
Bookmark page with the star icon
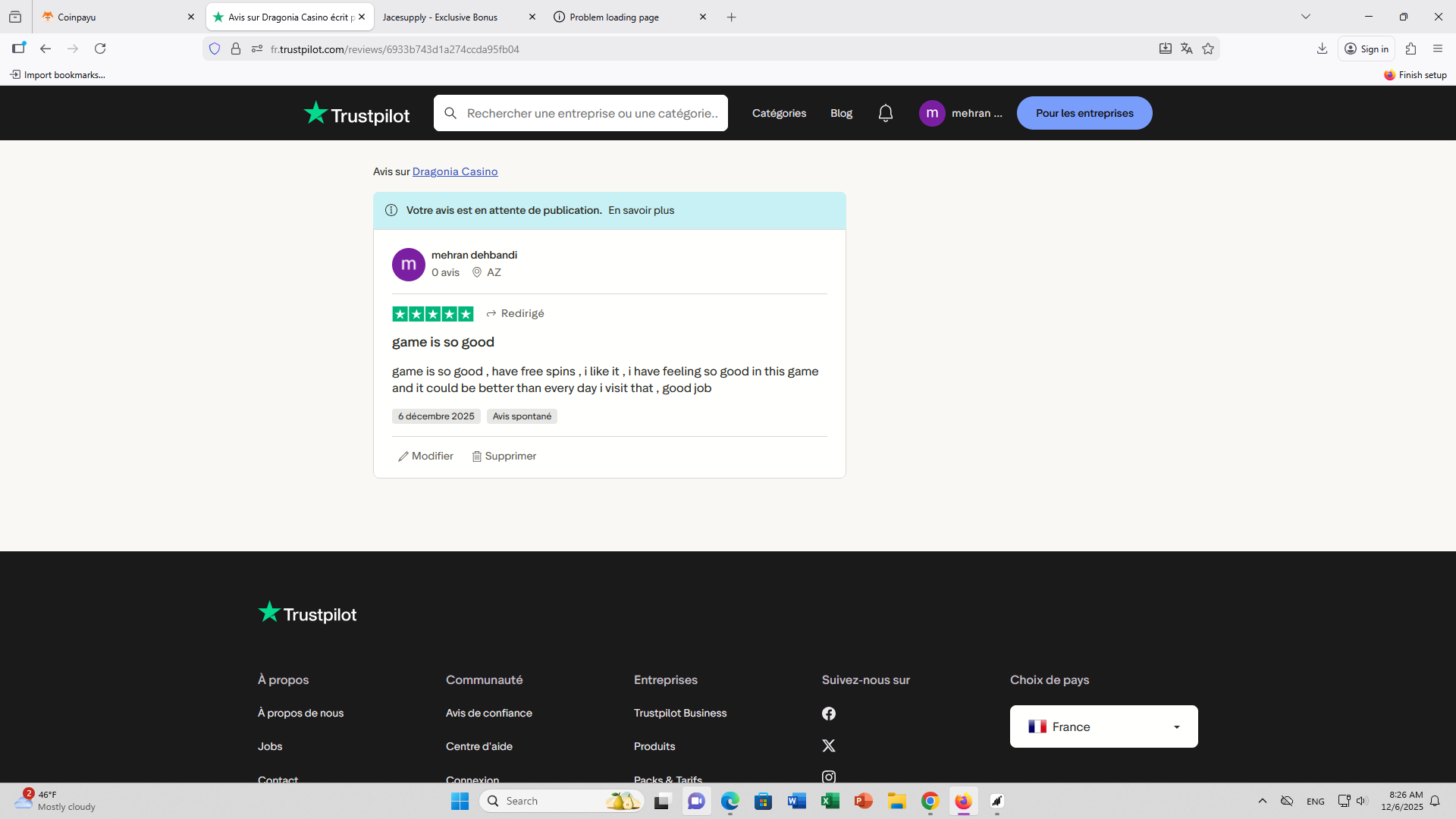1208,49
